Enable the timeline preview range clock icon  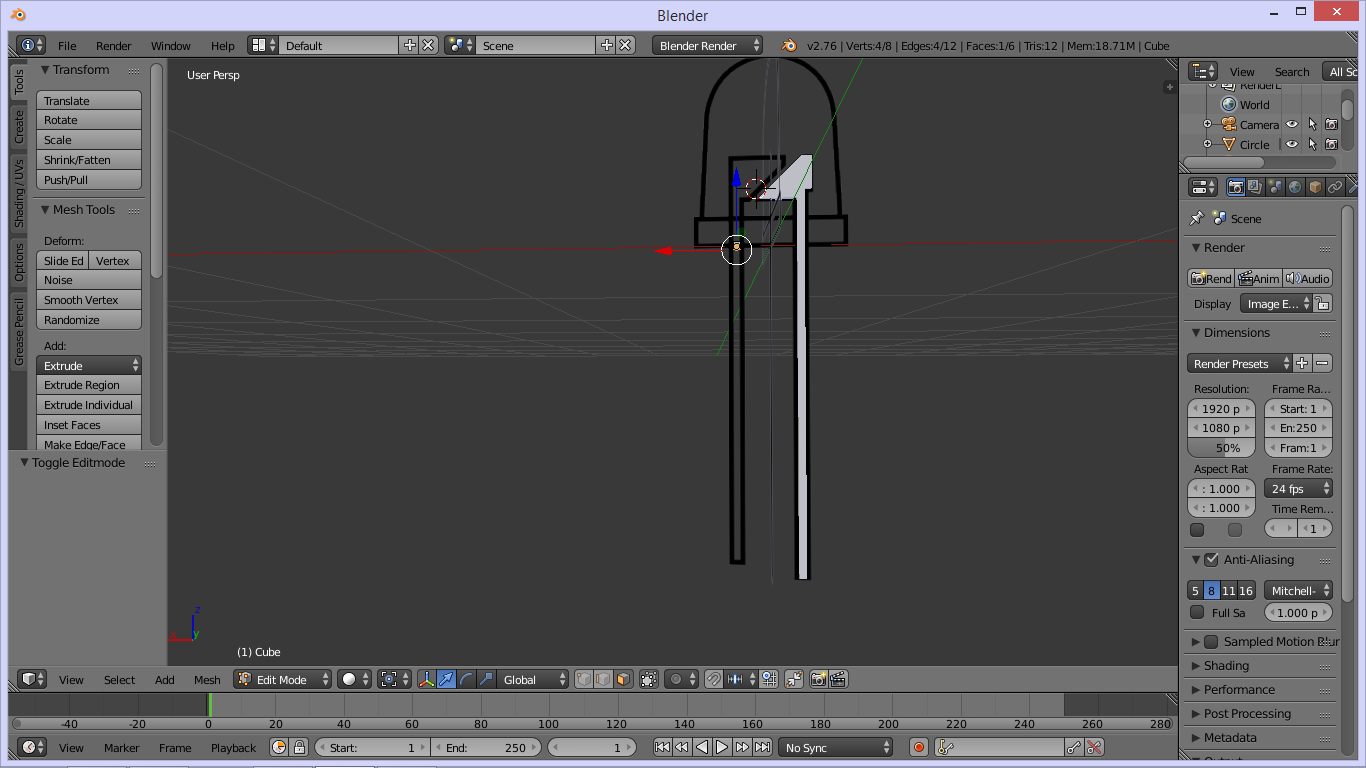click(279, 747)
